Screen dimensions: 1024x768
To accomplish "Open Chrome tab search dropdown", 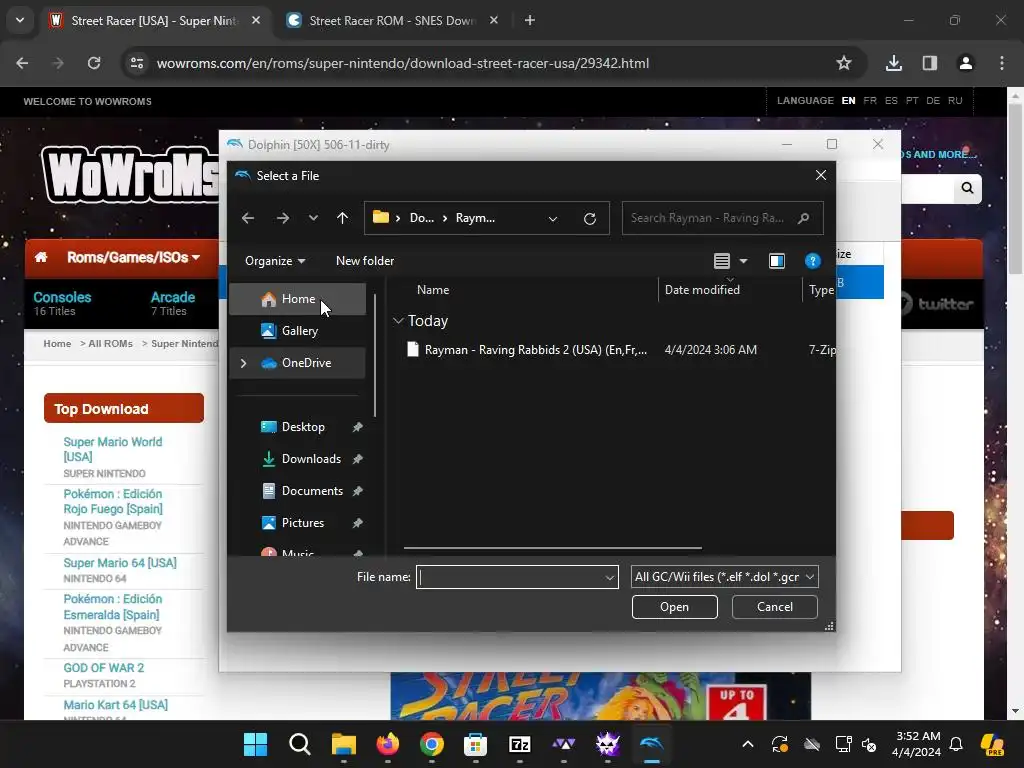I will 20,20.
